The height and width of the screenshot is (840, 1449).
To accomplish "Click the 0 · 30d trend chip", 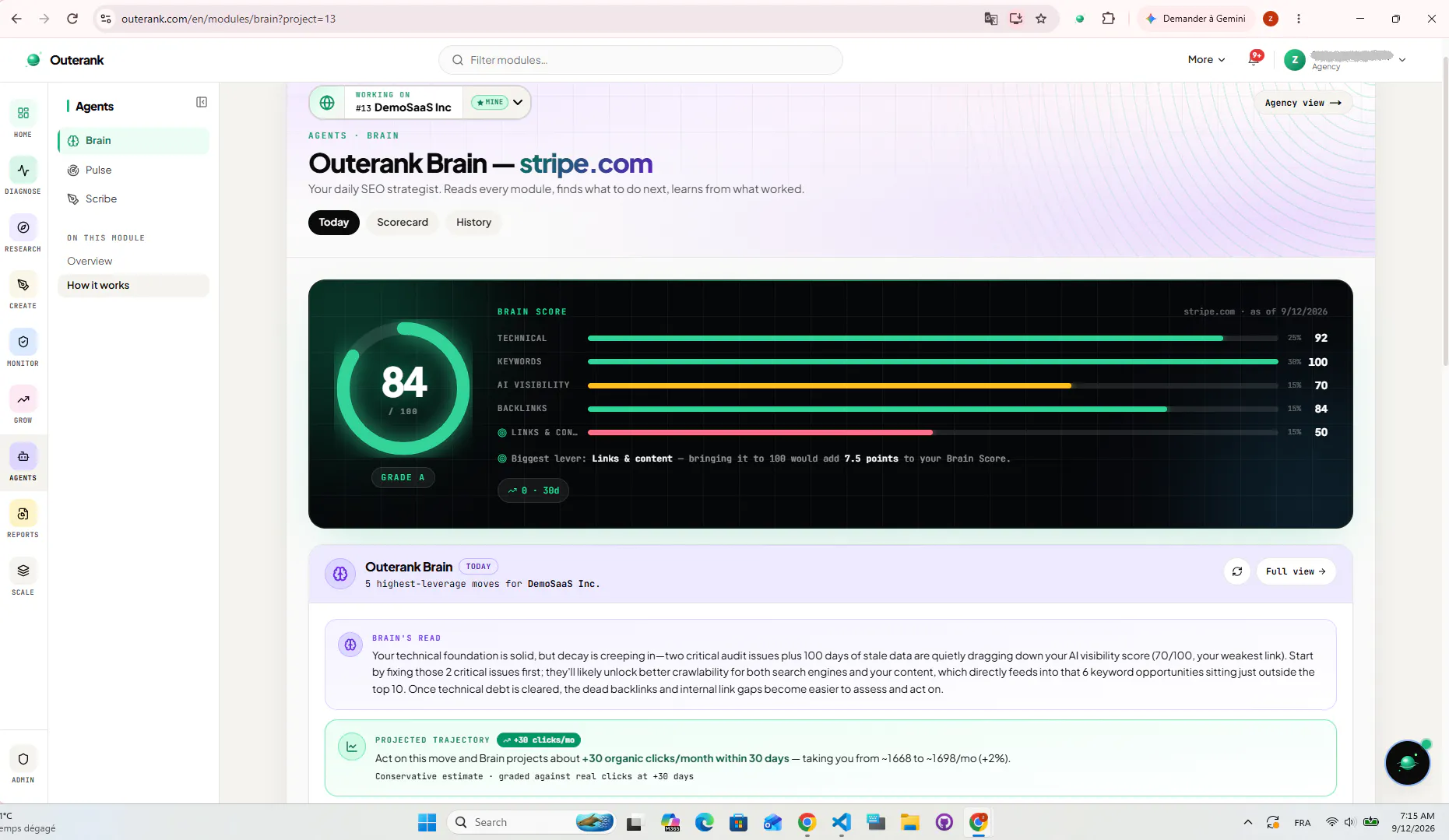I will coord(533,490).
